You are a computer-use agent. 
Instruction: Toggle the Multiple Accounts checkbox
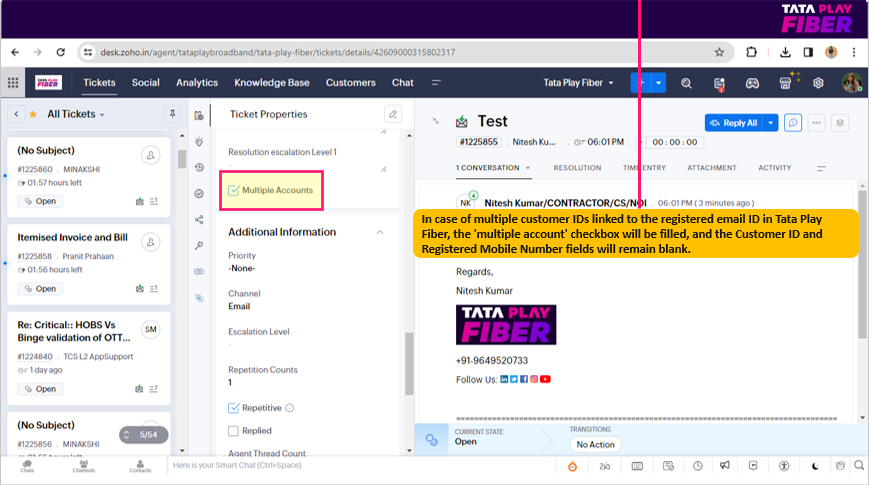coord(234,190)
